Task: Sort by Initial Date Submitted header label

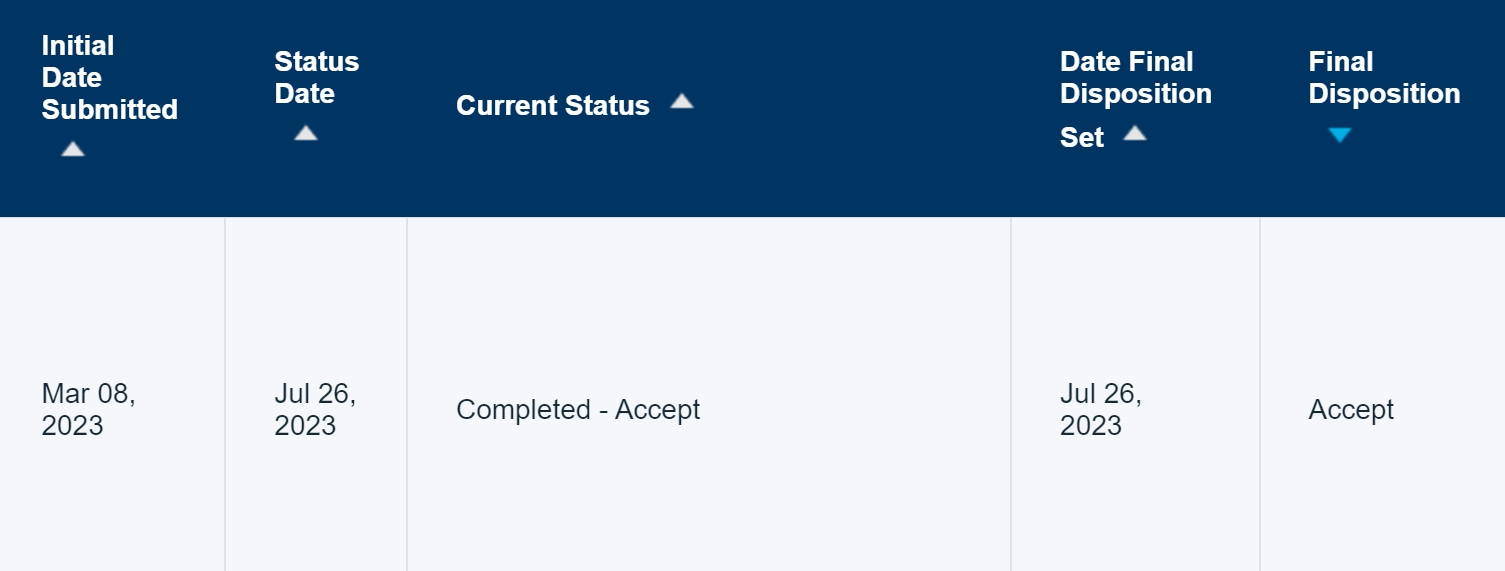Action: click(x=110, y=78)
